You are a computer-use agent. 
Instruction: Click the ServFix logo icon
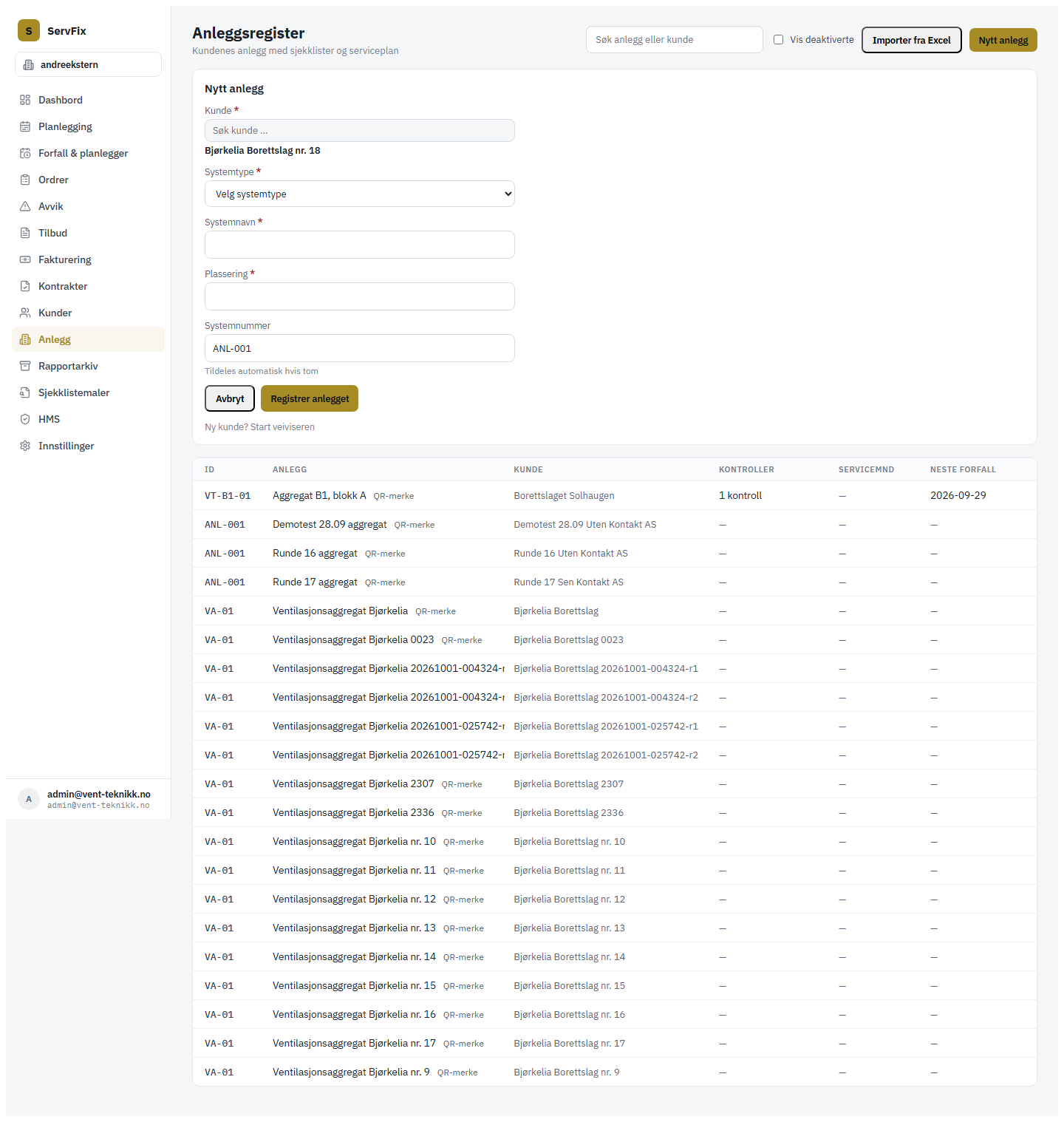(29, 30)
